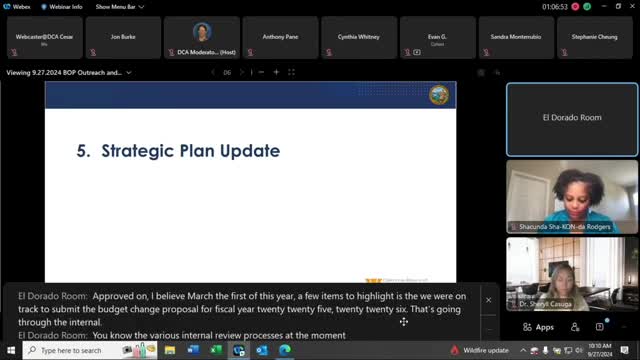The height and width of the screenshot is (360, 640).
Task: Select the Cynthia Whitney participant tile
Action: point(359,38)
